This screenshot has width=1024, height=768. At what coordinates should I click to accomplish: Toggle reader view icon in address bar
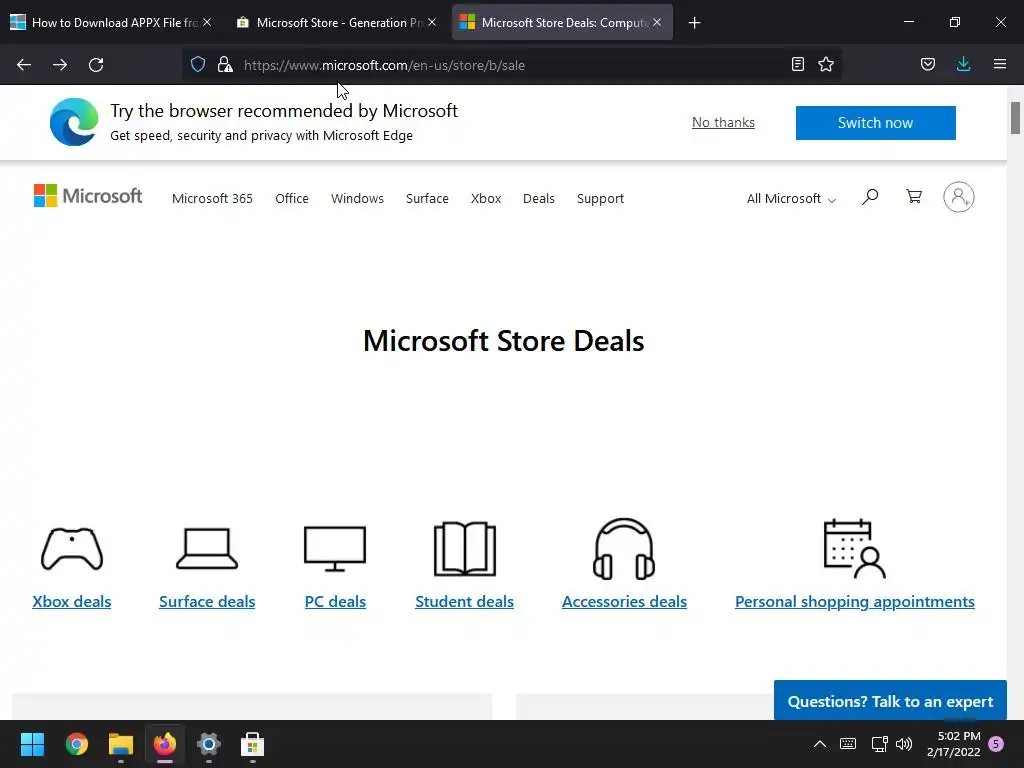coord(797,64)
